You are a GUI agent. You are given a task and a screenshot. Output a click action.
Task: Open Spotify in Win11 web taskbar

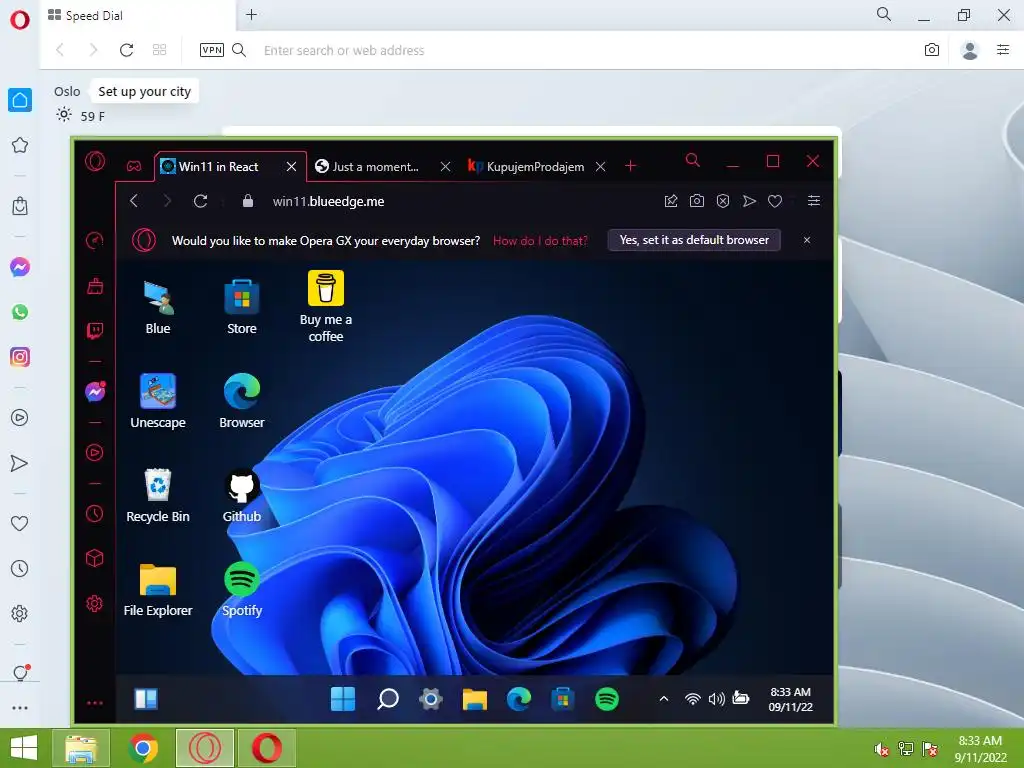(x=607, y=699)
